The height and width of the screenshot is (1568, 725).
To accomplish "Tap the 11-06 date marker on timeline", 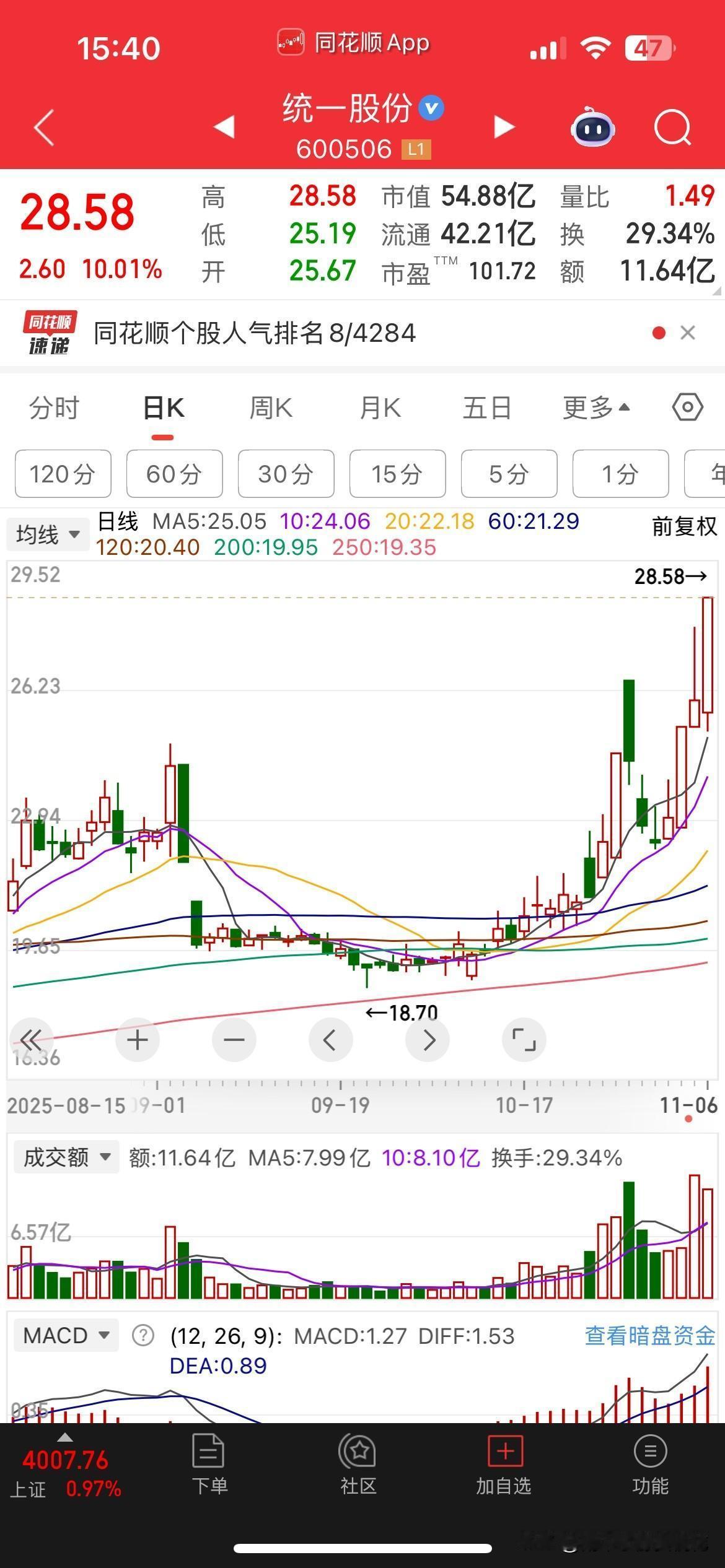I will point(688,1105).
